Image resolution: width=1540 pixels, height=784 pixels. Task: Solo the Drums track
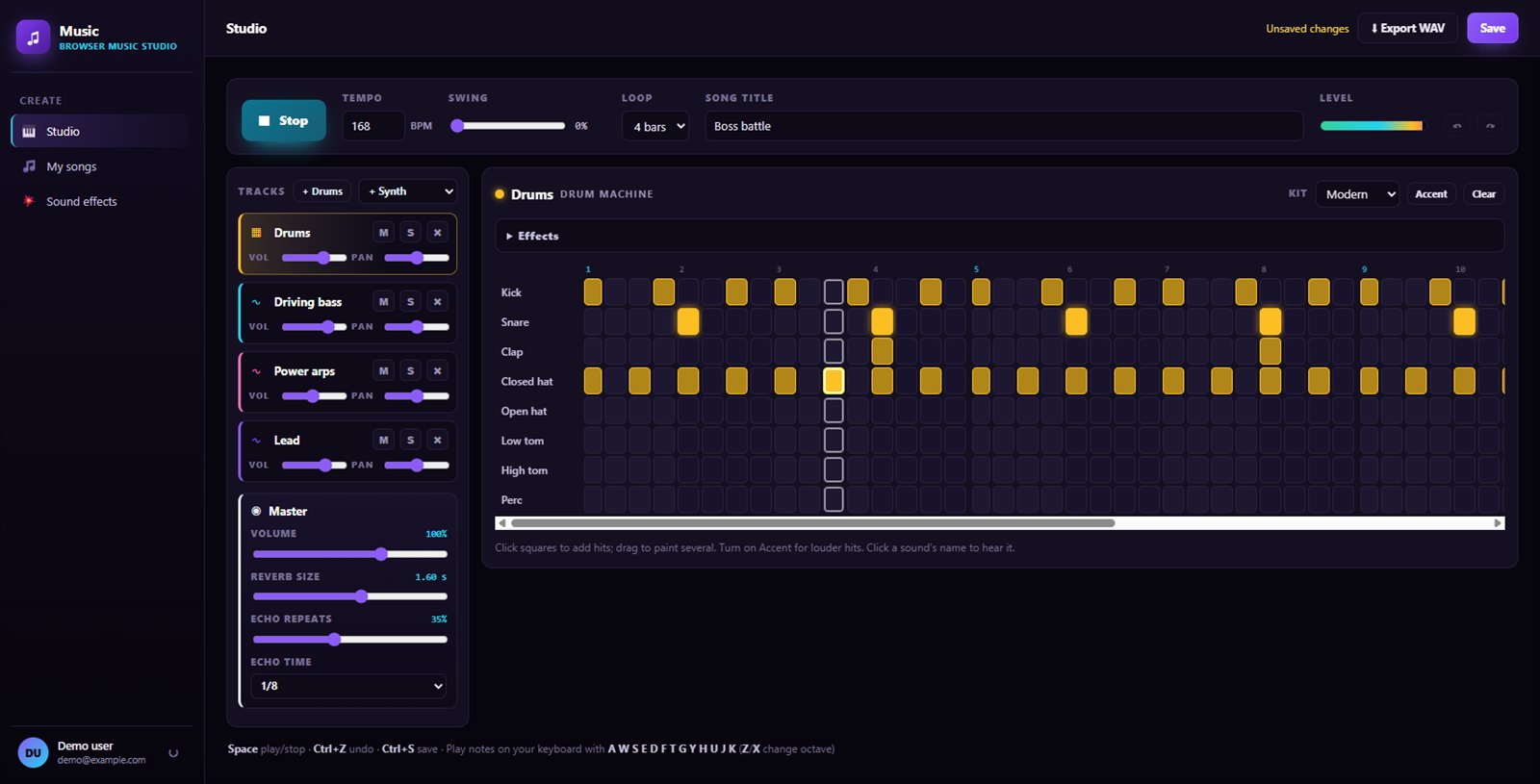[x=411, y=233]
